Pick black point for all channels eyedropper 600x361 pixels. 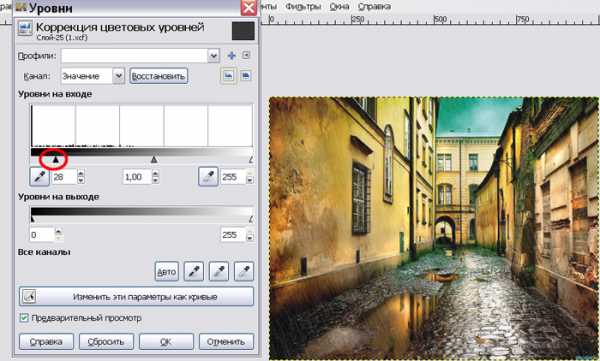pos(194,271)
